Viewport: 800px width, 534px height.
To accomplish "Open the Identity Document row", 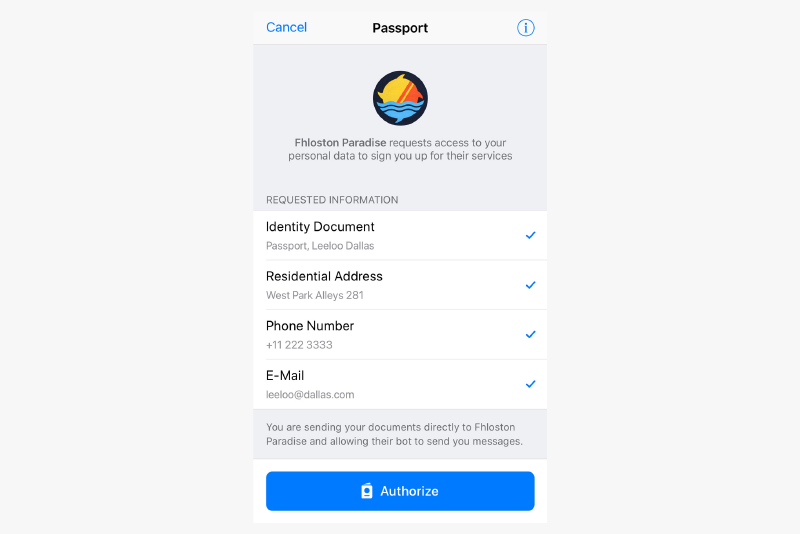I will pyautogui.click(x=400, y=235).
